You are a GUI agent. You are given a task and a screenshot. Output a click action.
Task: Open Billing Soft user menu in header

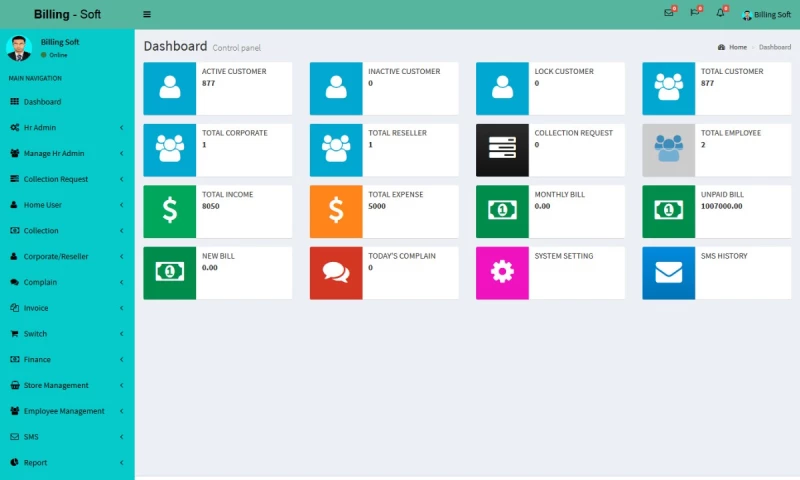pyautogui.click(x=766, y=15)
